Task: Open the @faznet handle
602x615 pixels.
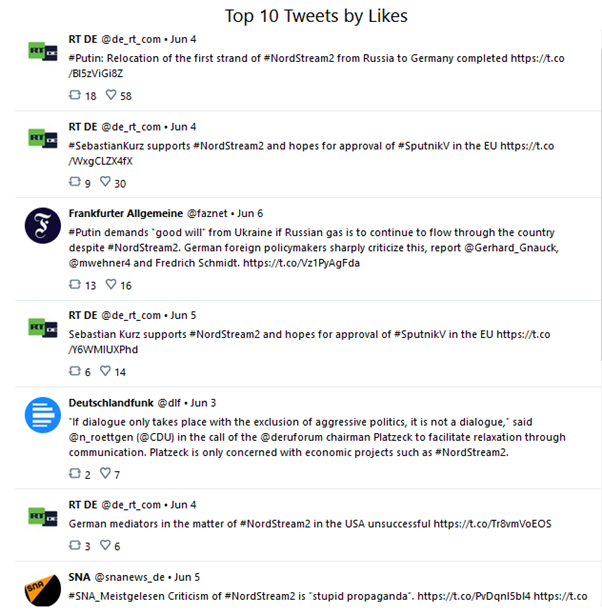Action: 207,213
